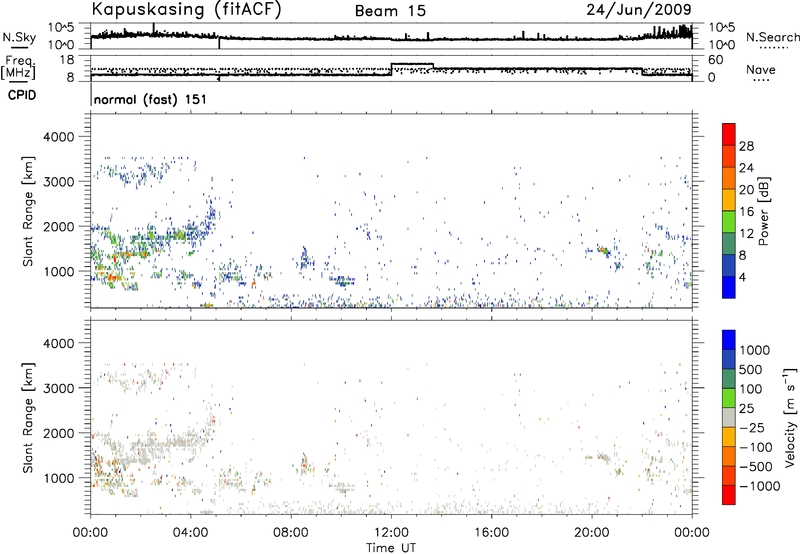The image size is (800, 554).
Task: Click the raised frequency step near 12:00
Action: pyautogui.click(x=412, y=64)
